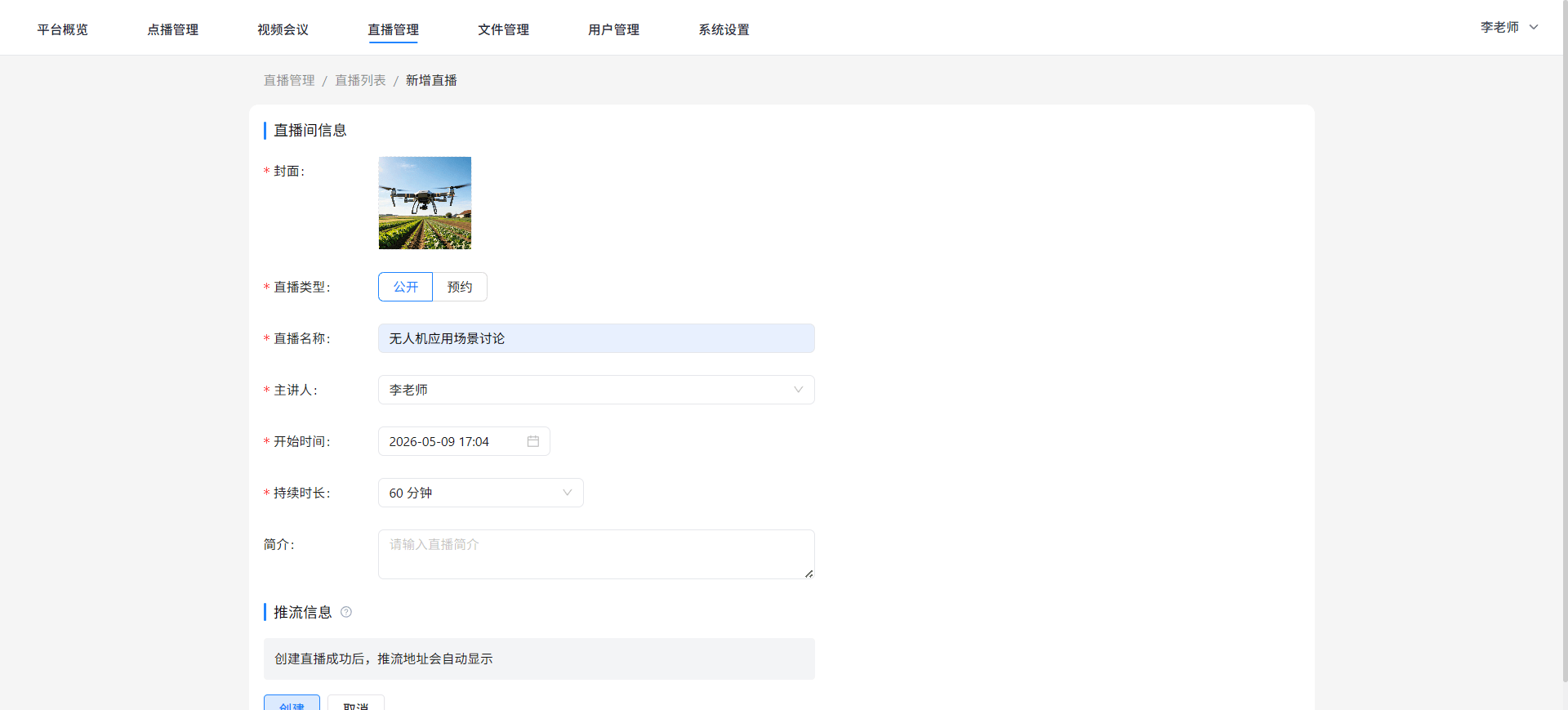This screenshot has height=710, width=1568.
Task: Select the 预约 live type option
Action: pos(460,287)
